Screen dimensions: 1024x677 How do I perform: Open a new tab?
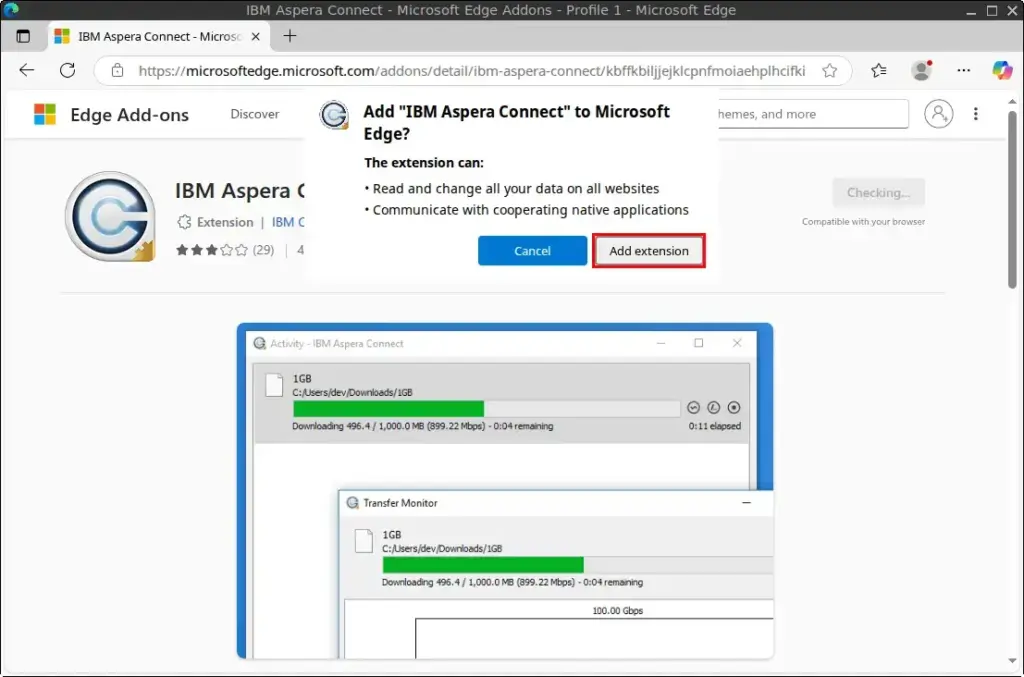point(290,36)
